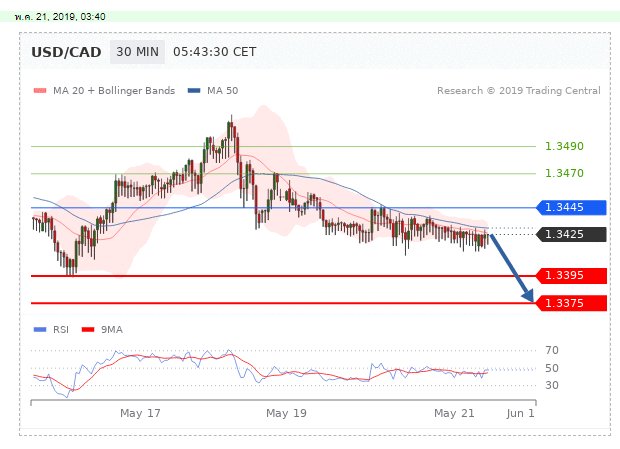The width and height of the screenshot is (620, 449).
Task: Click the May 17 date axis label
Action: [x=140, y=413]
